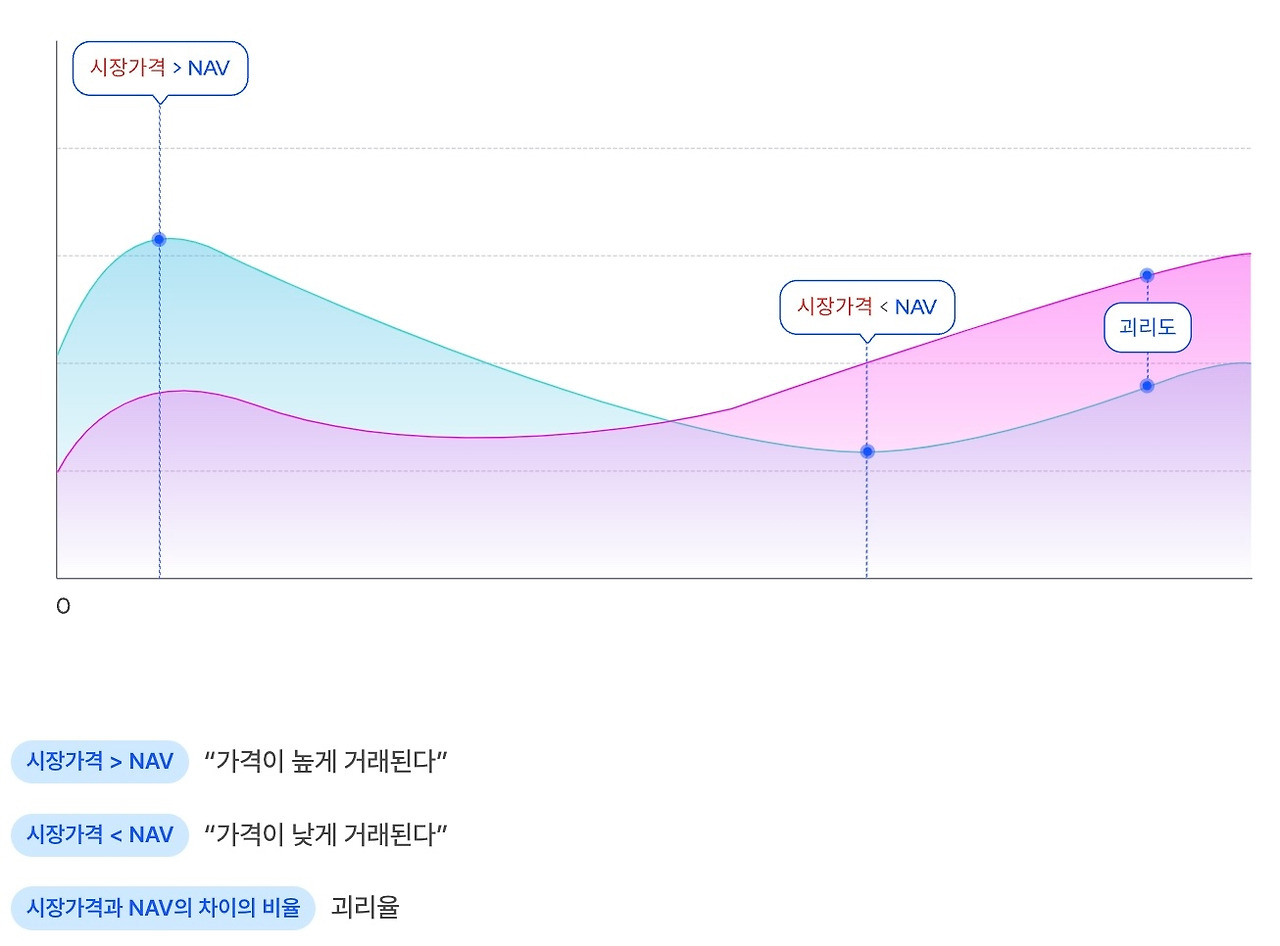This screenshot has height=946, width=1280.
Task: Click the text "가격이 높게 거래된다"
Action: pos(325,761)
